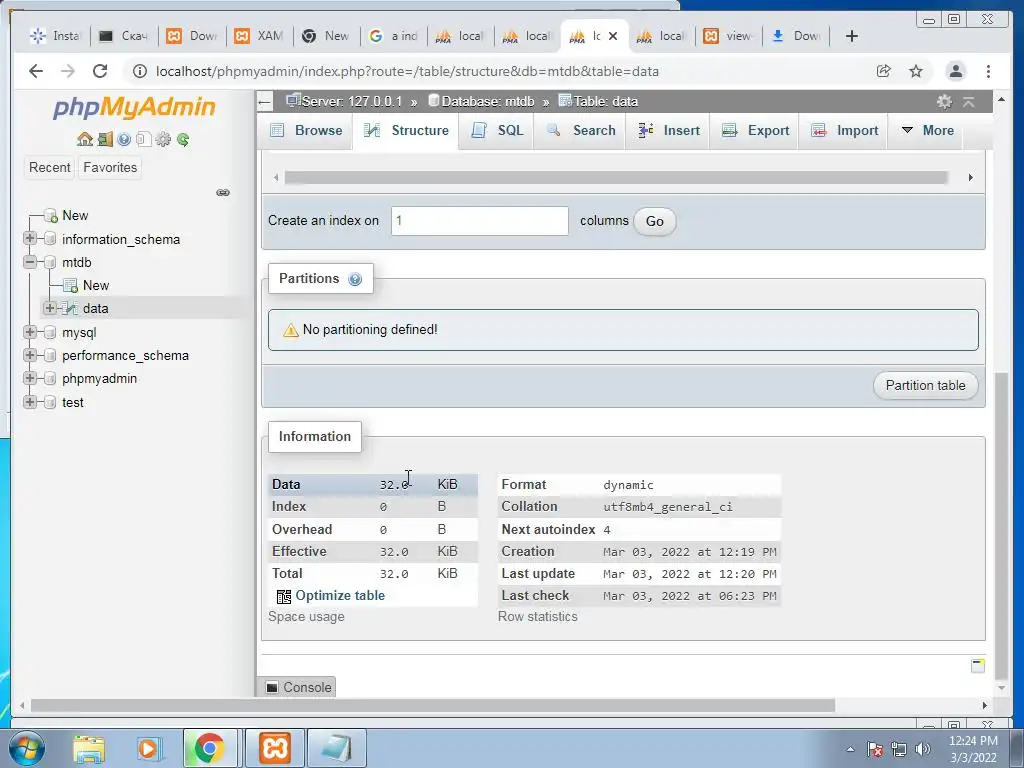Open the Favorites tables button
Screen dimensions: 1024x768
pos(110,168)
